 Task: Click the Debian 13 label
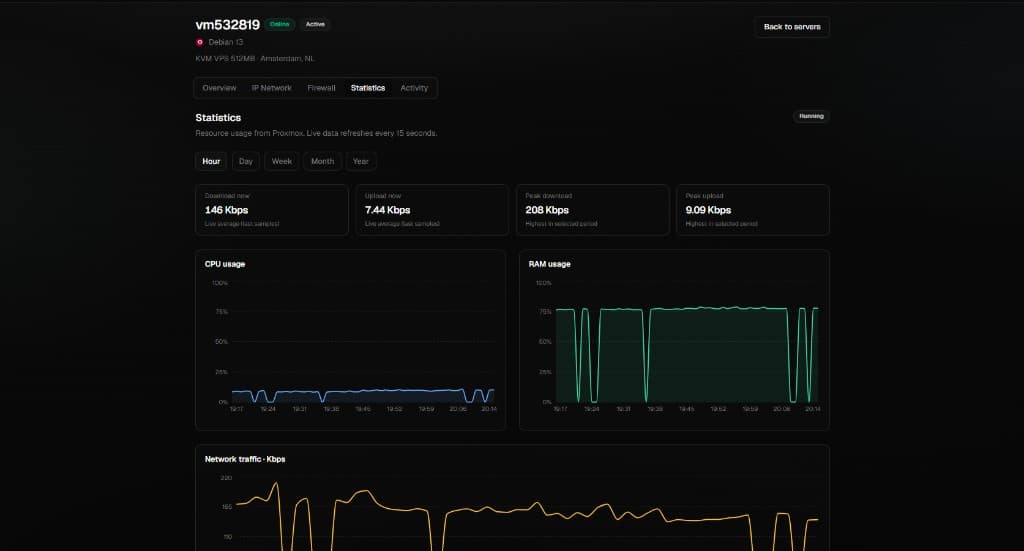[226, 42]
